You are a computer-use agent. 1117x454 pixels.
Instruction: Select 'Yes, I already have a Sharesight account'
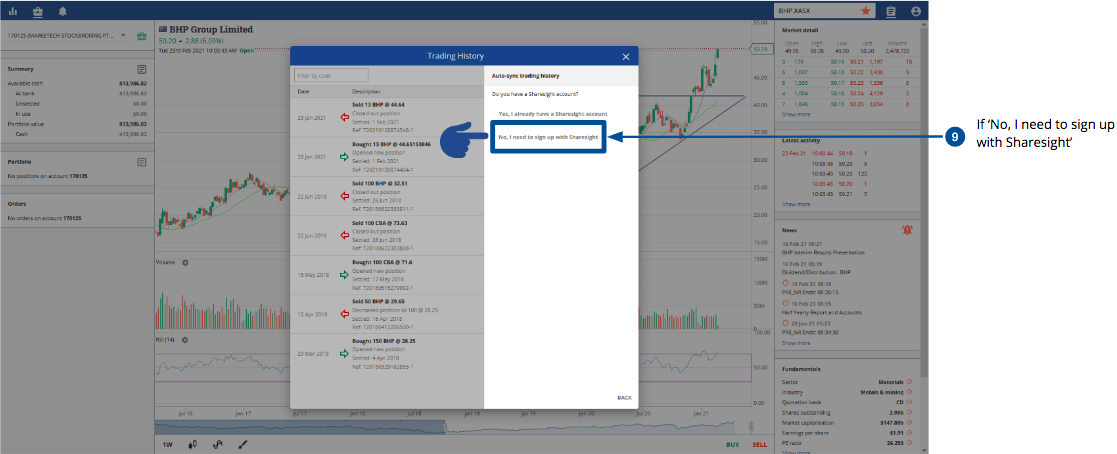(x=553, y=114)
